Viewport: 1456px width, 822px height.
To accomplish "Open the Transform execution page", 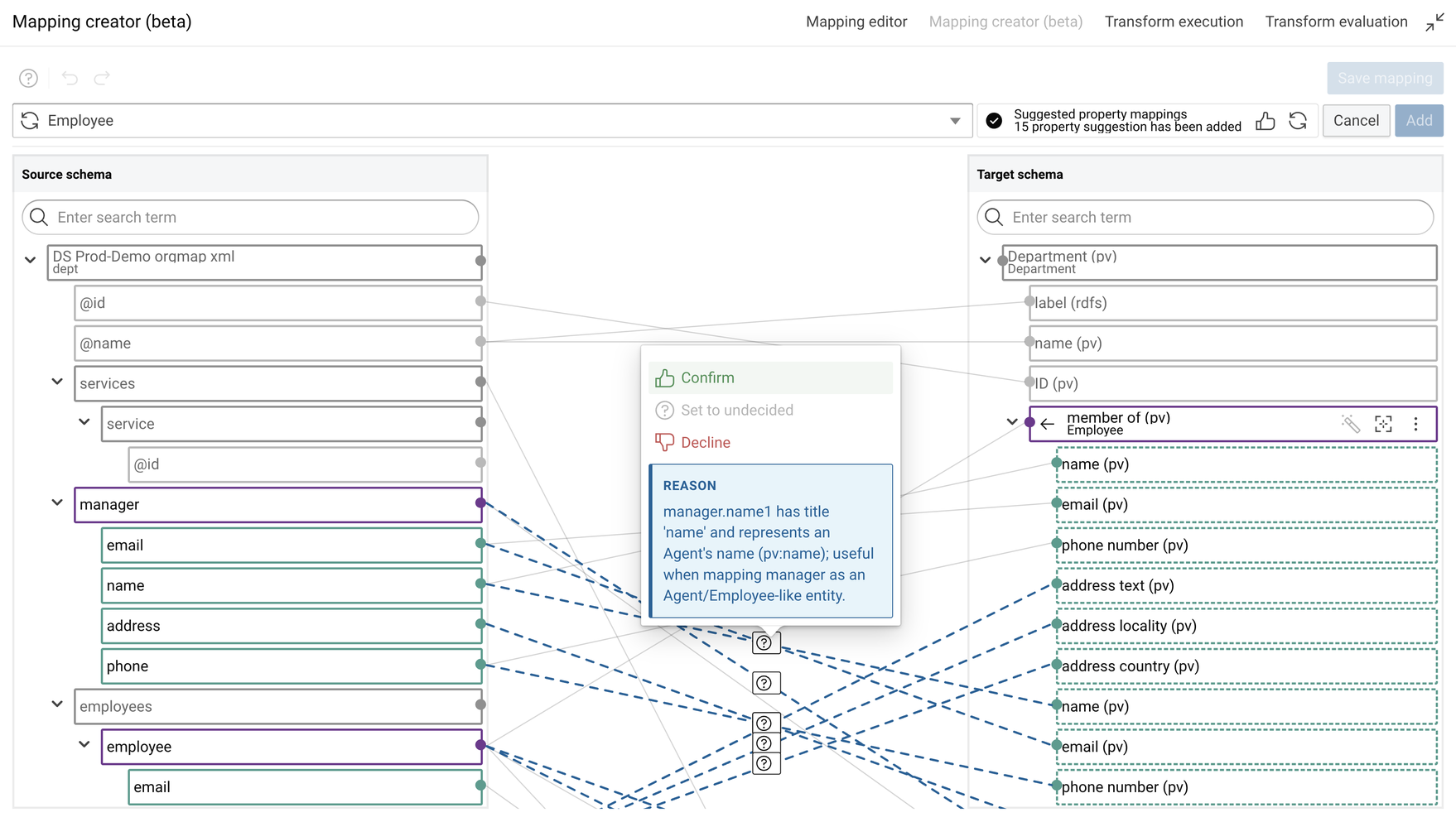I will (1174, 22).
